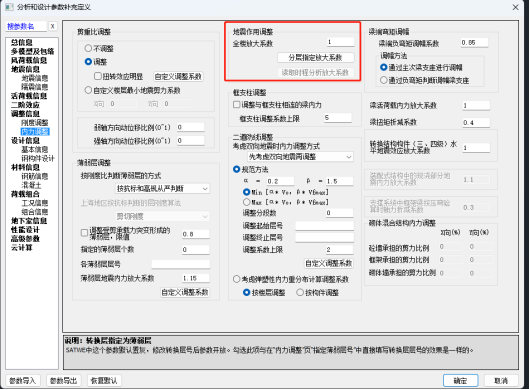Edit 薄弱层地震内力放大系数 value 1.15
Viewport: 530px width, 390px height.
[x=195, y=278]
